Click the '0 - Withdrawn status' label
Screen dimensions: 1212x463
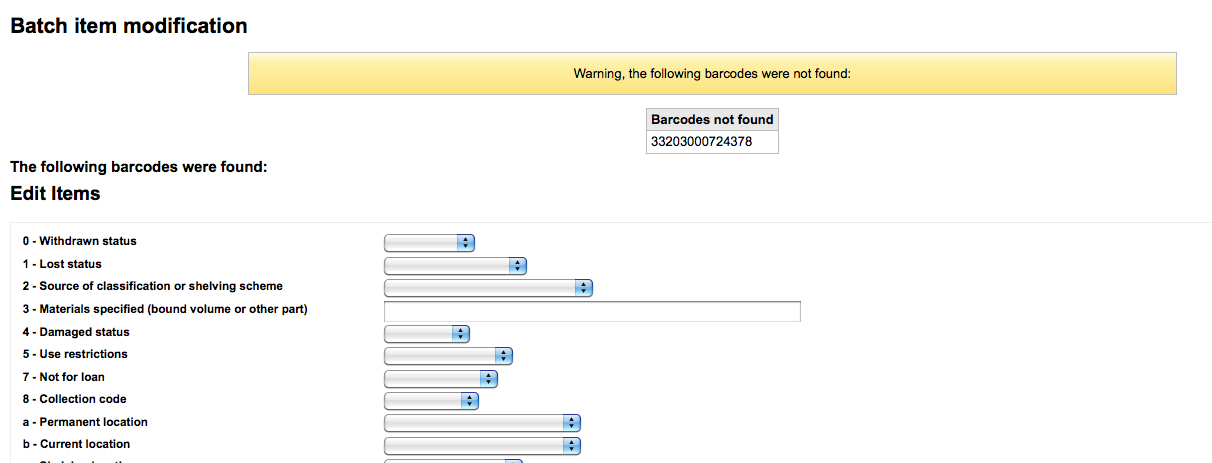[80, 241]
